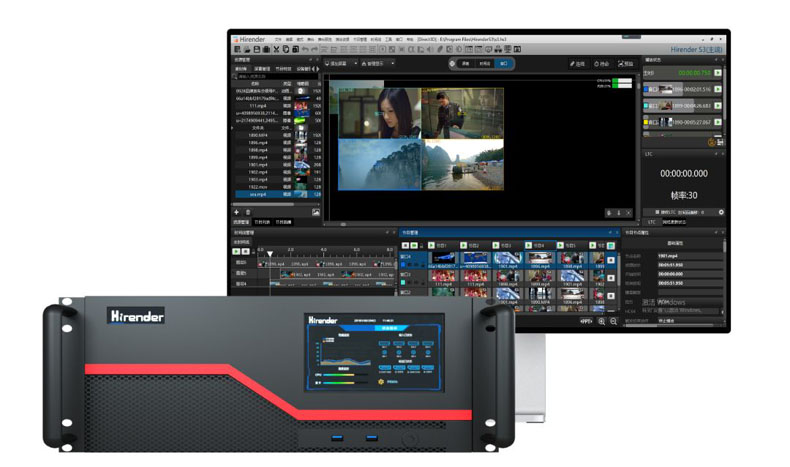Screen dimensions: 790x467
Task: Open the manage-display dropdown arrow above the preview
Action: tap(393, 63)
